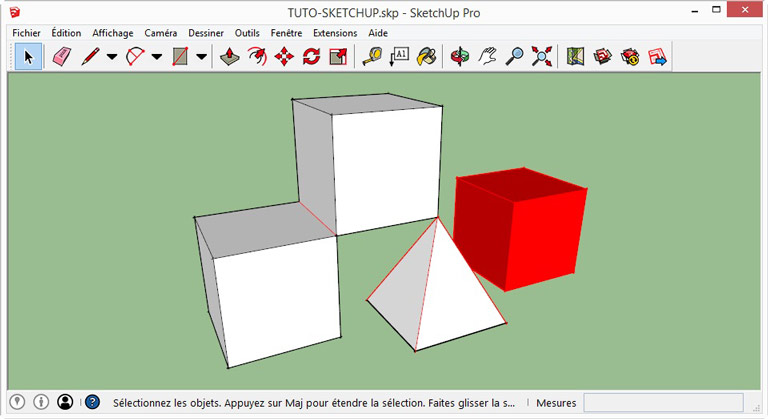The image size is (768, 419).
Task: Choose the Line pencil tool
Action: (x=90, y=57)
